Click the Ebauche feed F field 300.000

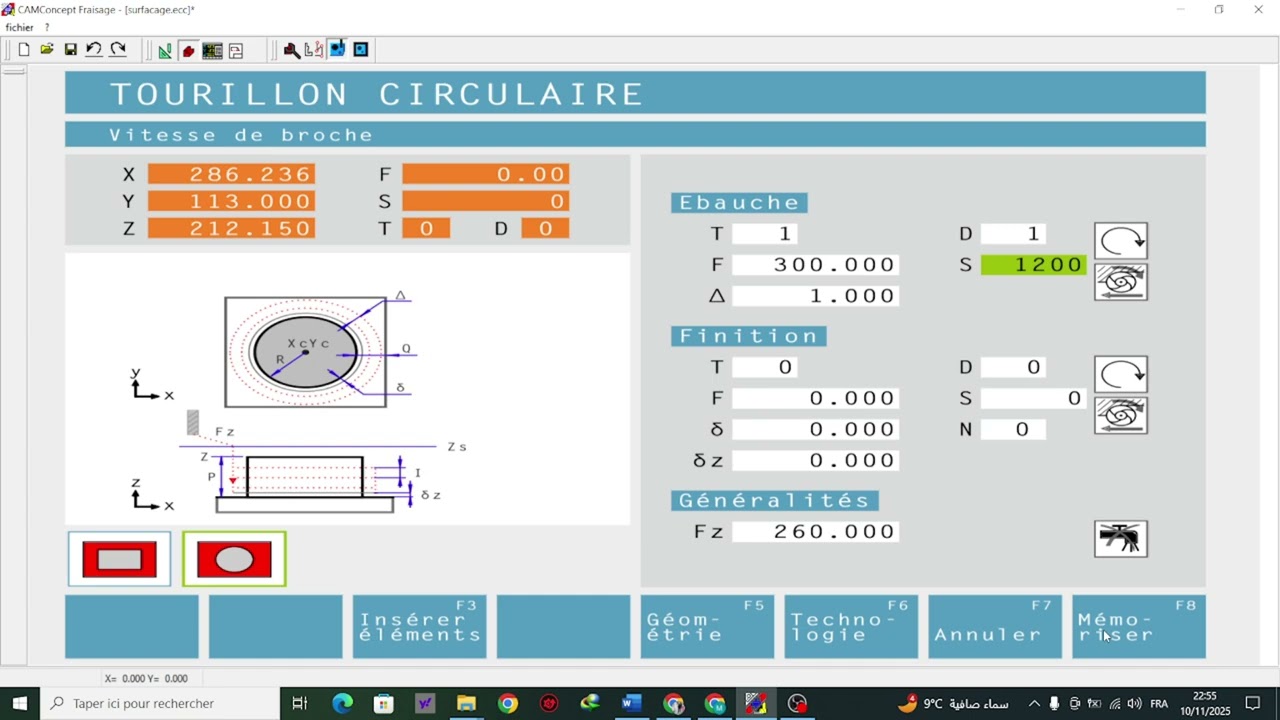click(x=815, y=265)
